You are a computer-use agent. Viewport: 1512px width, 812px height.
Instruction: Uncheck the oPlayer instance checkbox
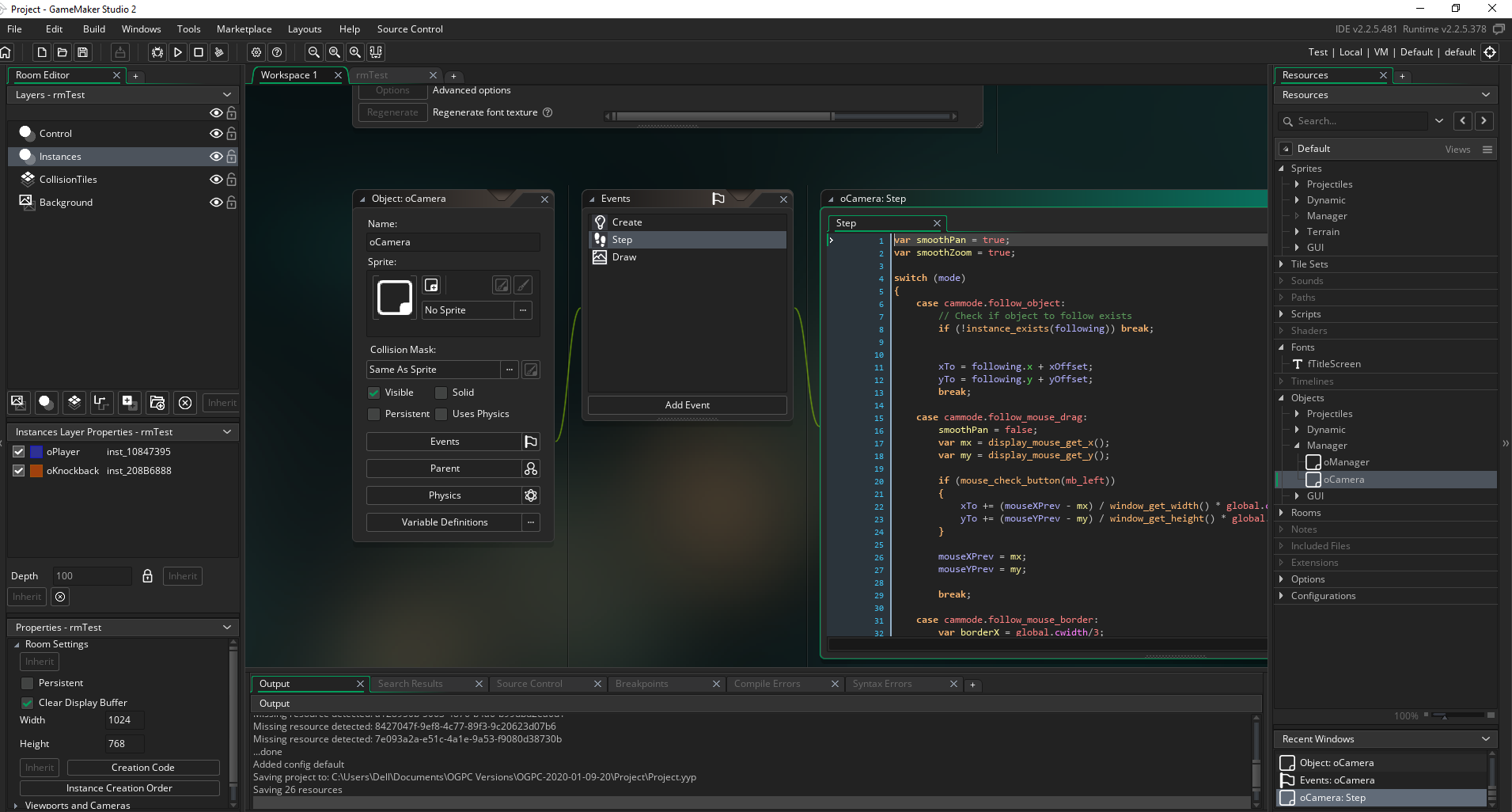[x=19, y=452]
